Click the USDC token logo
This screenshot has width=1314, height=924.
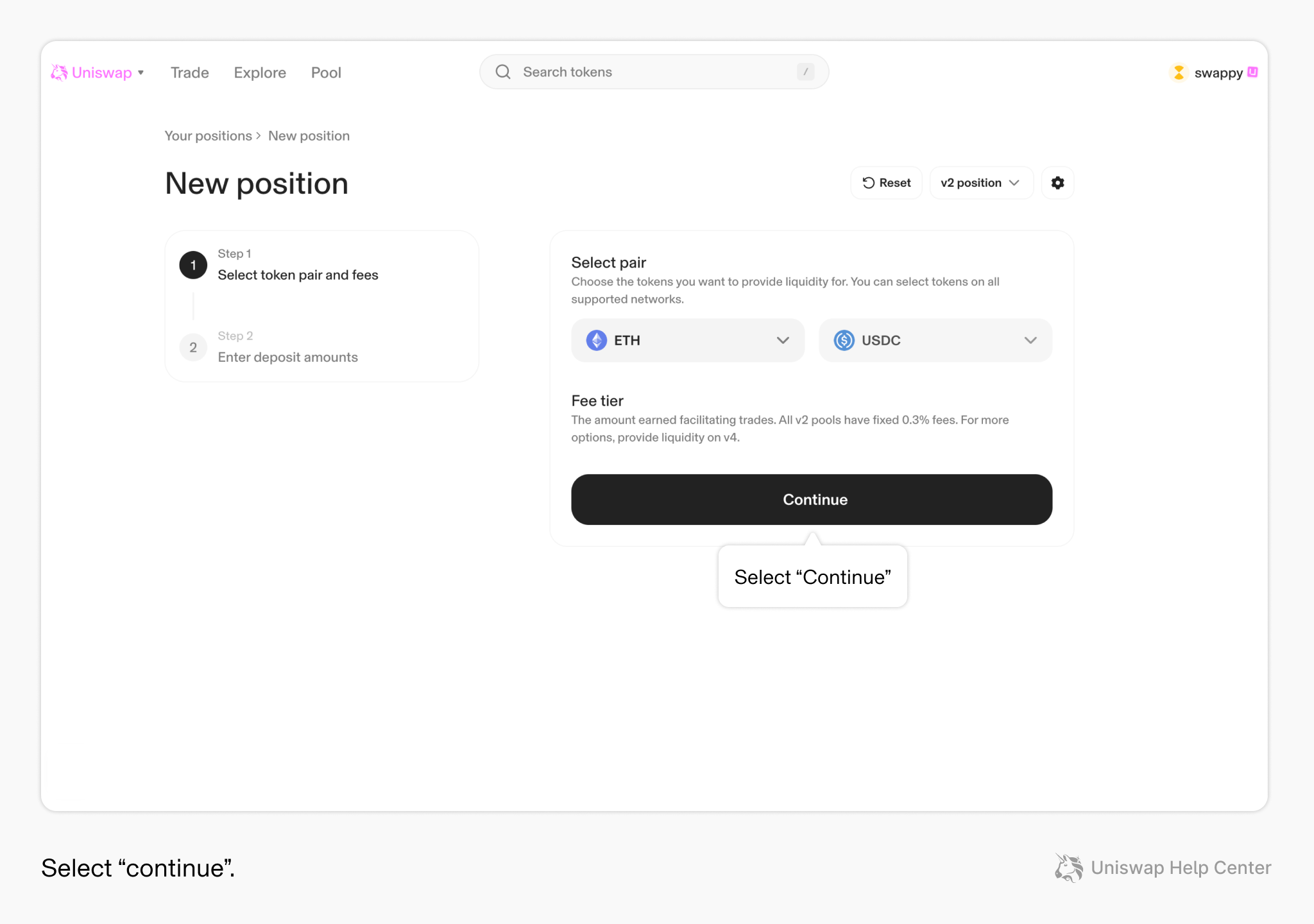(844, 340)
